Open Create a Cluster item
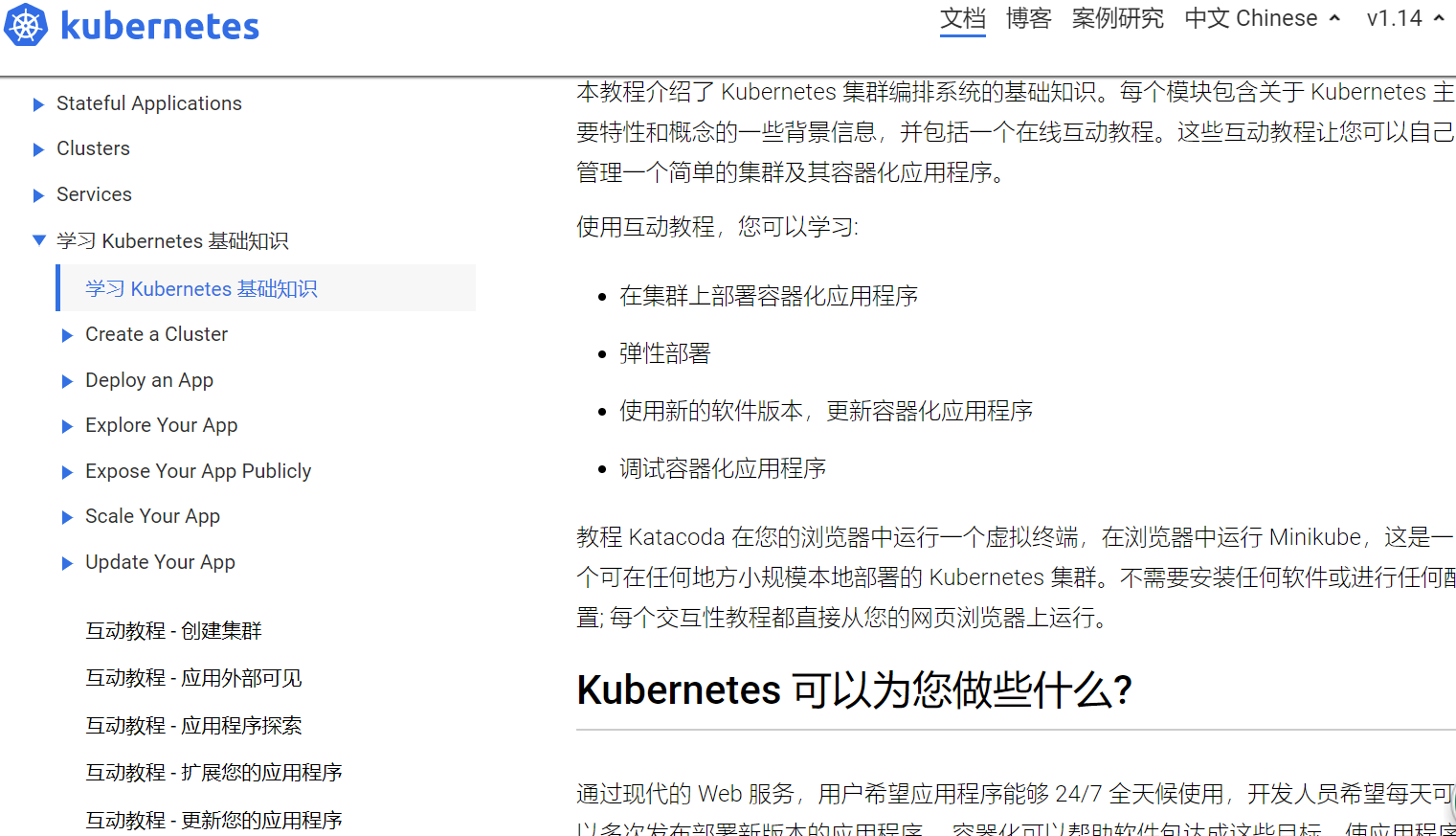The height and width of the screenshot is (836, 1456). (157, 334)
